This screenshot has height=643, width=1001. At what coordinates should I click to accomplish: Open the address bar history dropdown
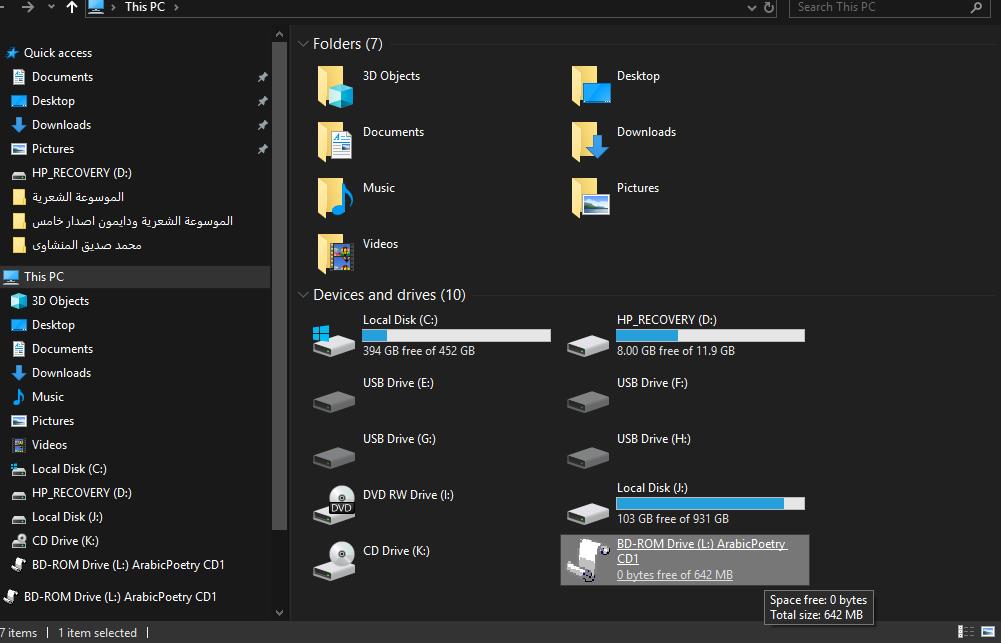[x=751, y=7]
